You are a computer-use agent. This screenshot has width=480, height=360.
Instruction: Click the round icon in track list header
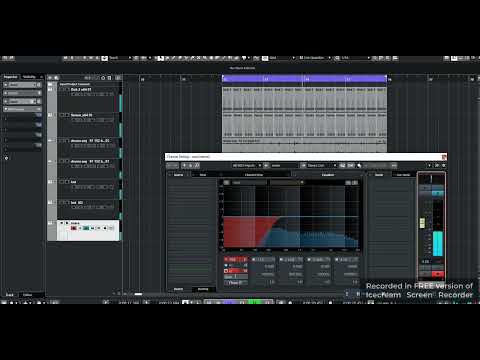103,78
